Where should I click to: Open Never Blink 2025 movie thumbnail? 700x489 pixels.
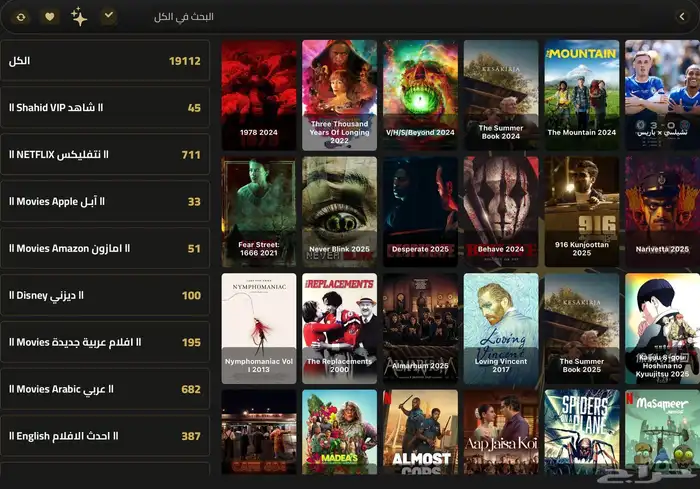(339, 210)
